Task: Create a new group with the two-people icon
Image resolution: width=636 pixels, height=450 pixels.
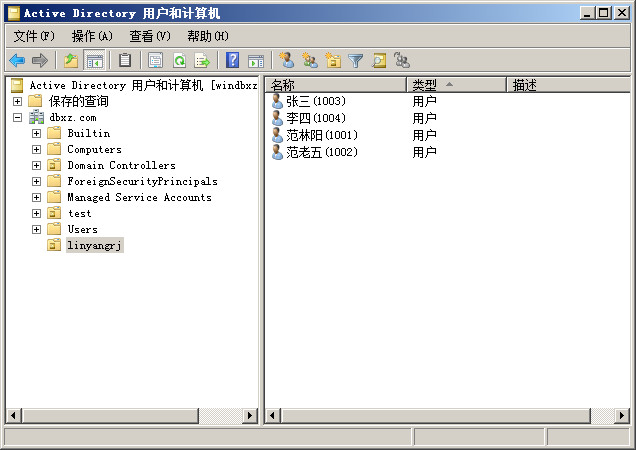Action: pos(310,60)
